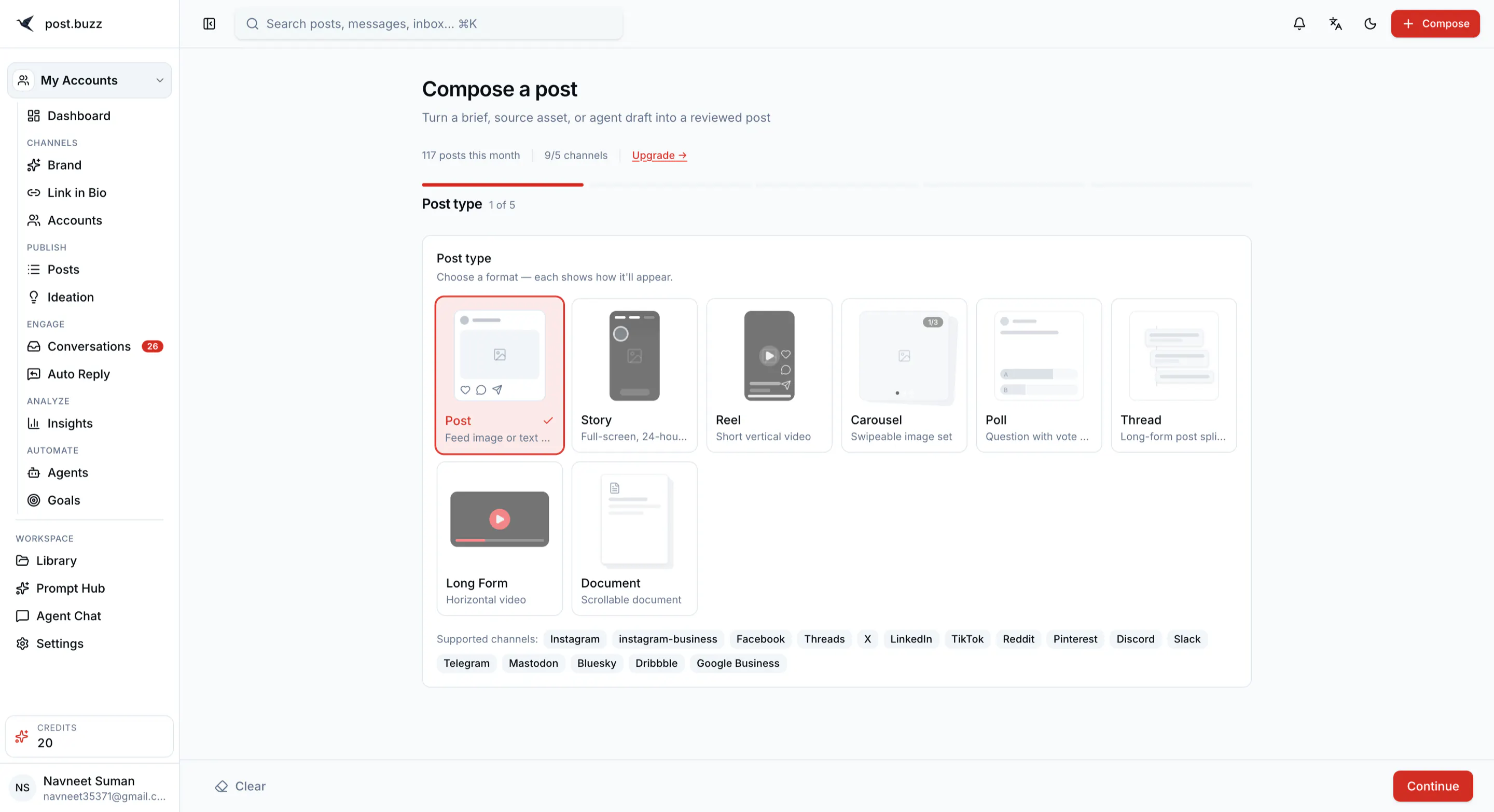Click the credits sparkle icon

(x=21, y=736)
